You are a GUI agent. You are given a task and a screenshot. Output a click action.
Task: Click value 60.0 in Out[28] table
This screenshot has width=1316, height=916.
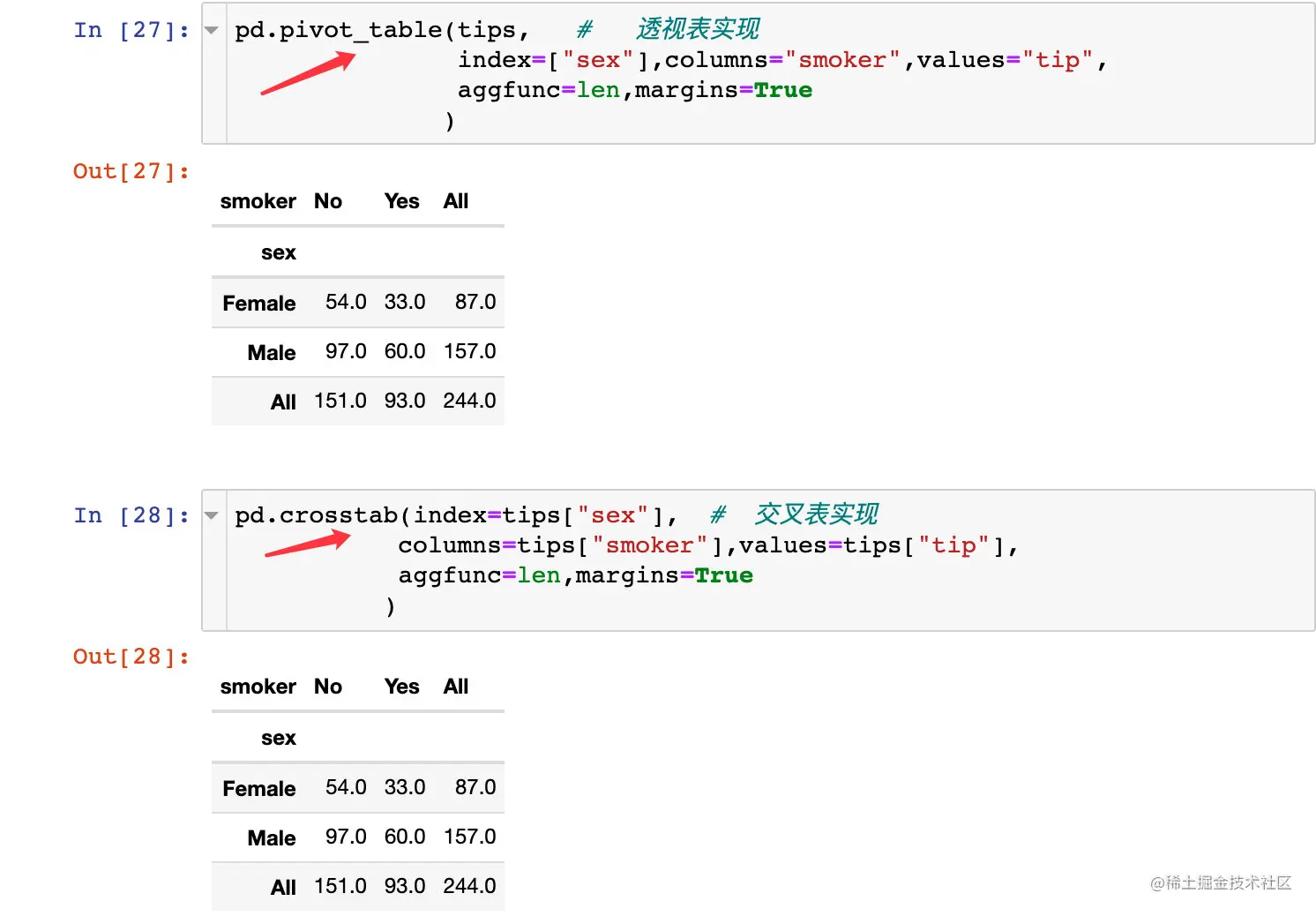point(405,837)
